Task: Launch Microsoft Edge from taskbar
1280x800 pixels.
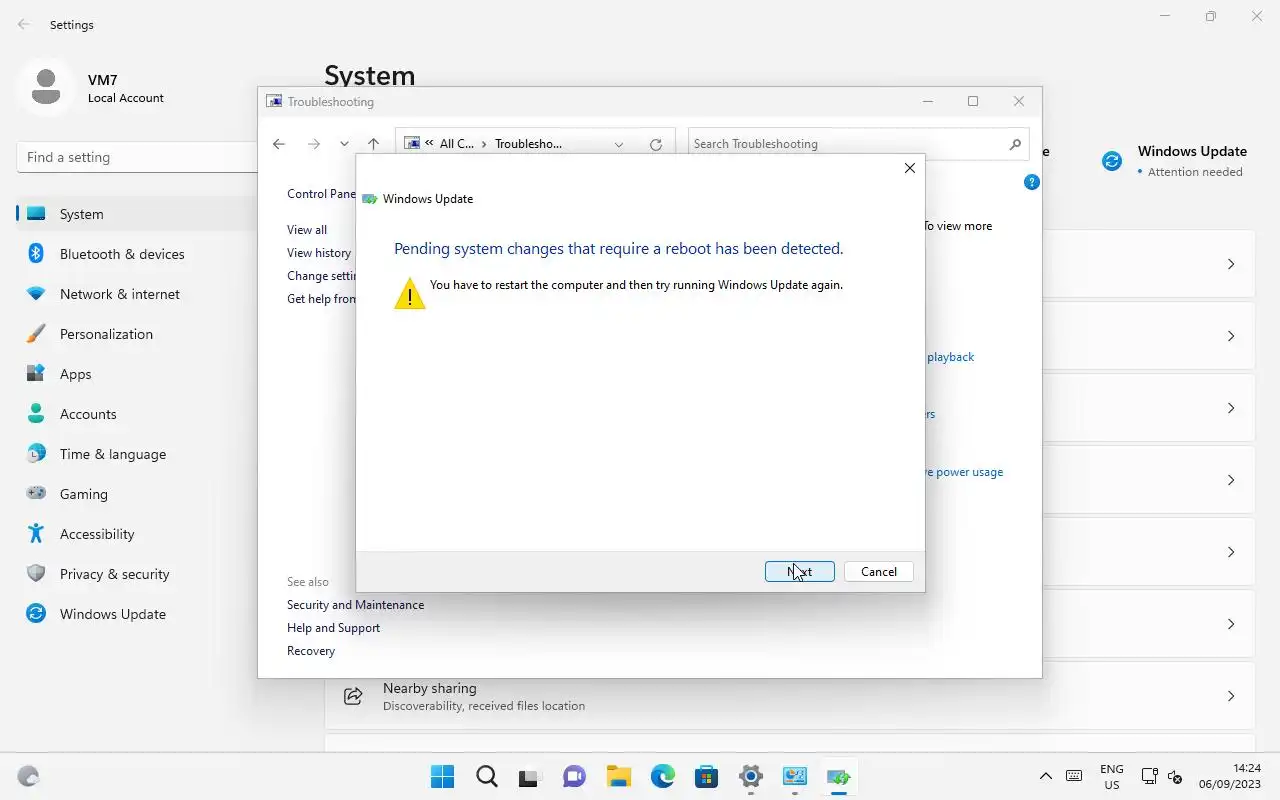Action: pos(662,776)
